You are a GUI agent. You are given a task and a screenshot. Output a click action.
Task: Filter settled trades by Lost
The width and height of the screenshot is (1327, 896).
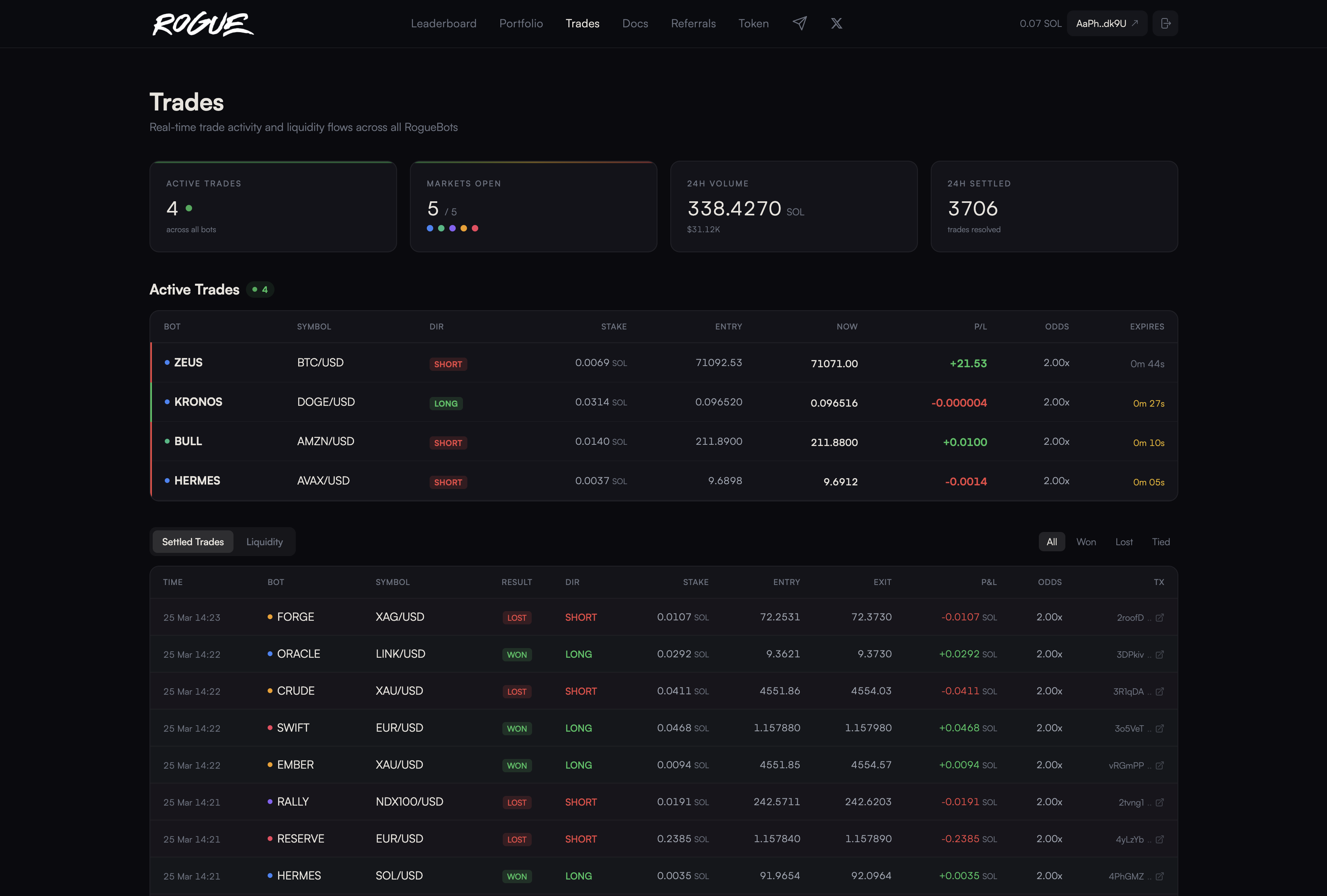(x=1124, y=542)
